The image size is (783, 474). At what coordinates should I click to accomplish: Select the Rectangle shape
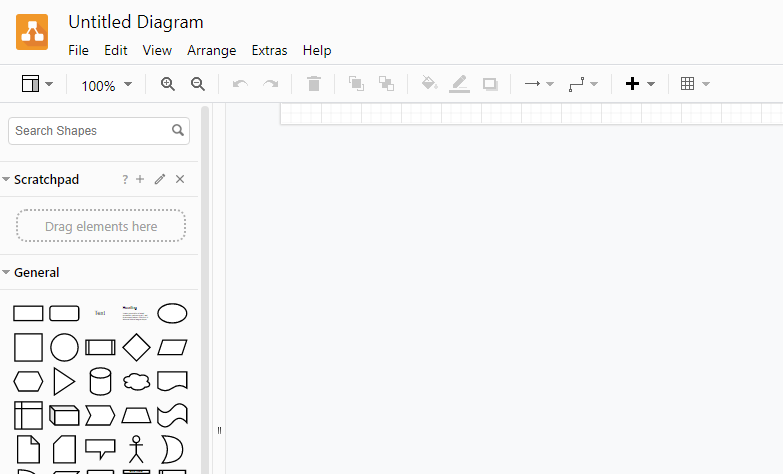pos(28,313)
